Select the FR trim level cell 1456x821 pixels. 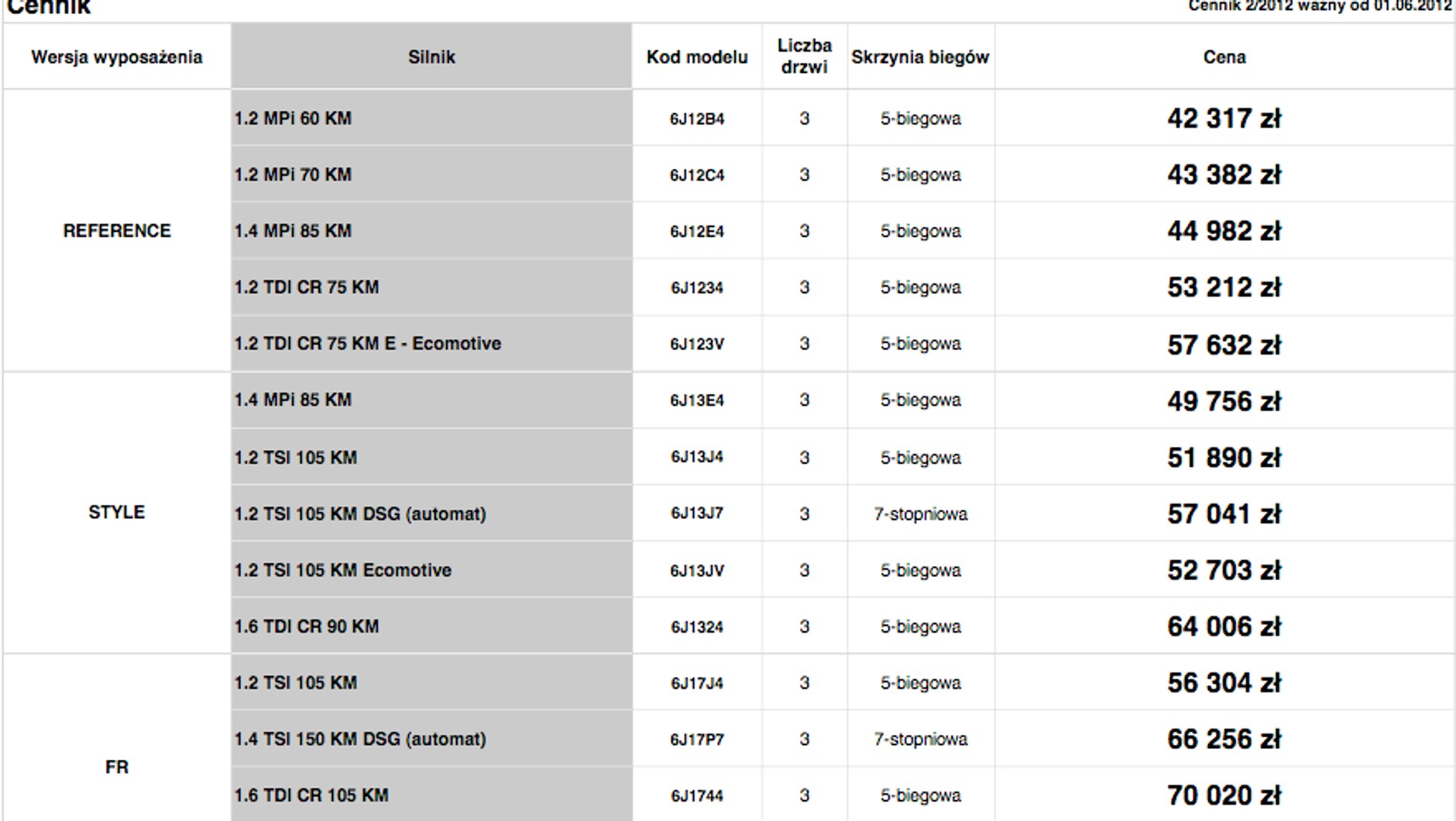117,767
